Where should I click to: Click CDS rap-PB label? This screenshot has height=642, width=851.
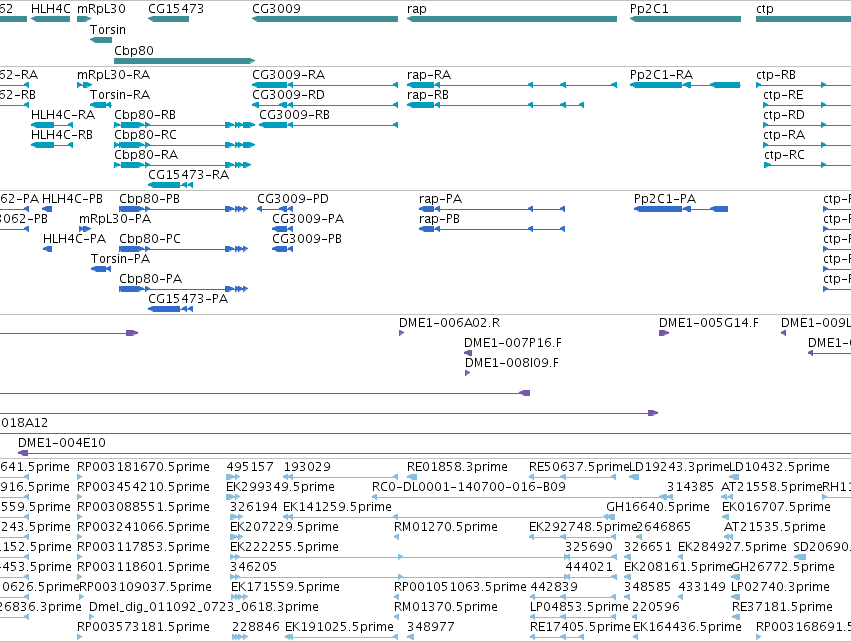click(439, 219)
